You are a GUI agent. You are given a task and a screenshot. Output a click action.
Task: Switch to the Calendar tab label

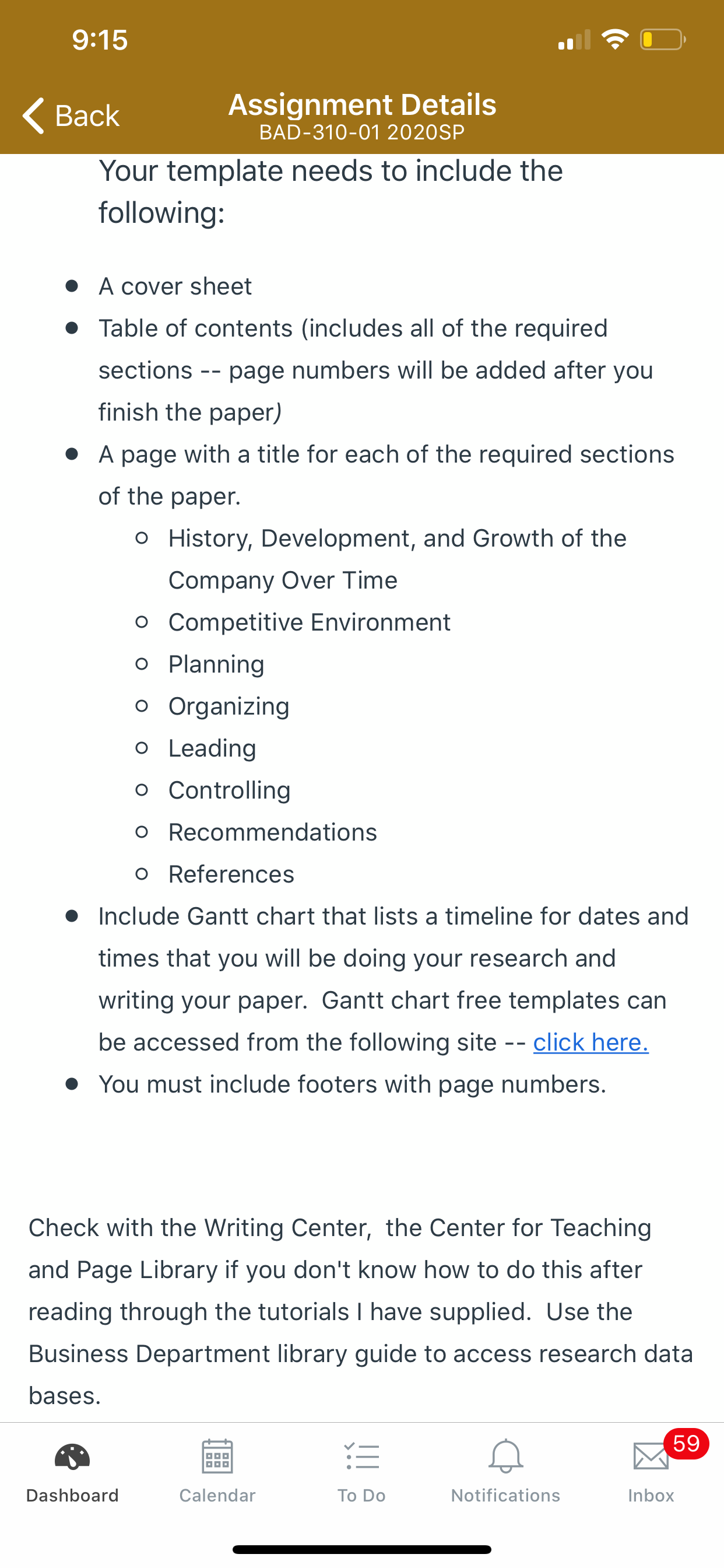(217, 1496)
